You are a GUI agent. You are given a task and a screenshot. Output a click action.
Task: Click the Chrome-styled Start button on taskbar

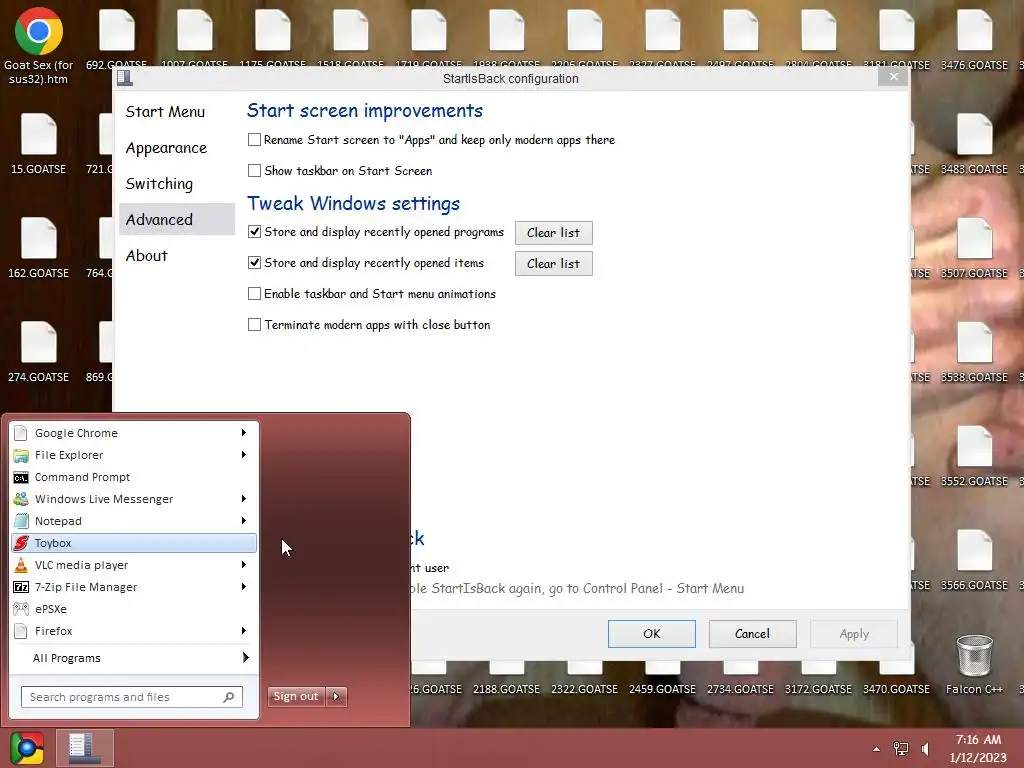click(x=27, y=748)
